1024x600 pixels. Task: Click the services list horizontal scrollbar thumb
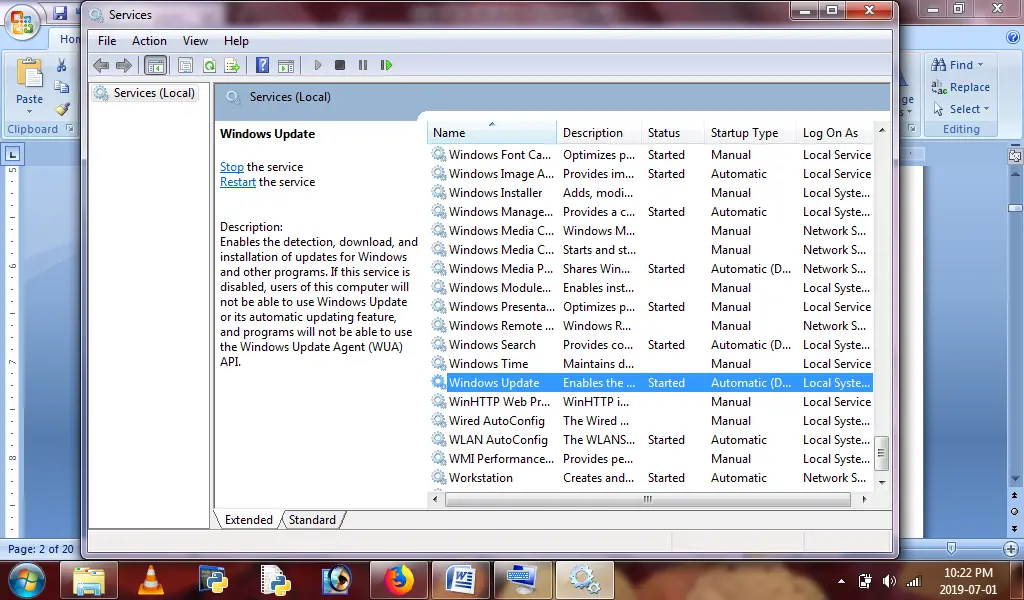click(648, 499)
